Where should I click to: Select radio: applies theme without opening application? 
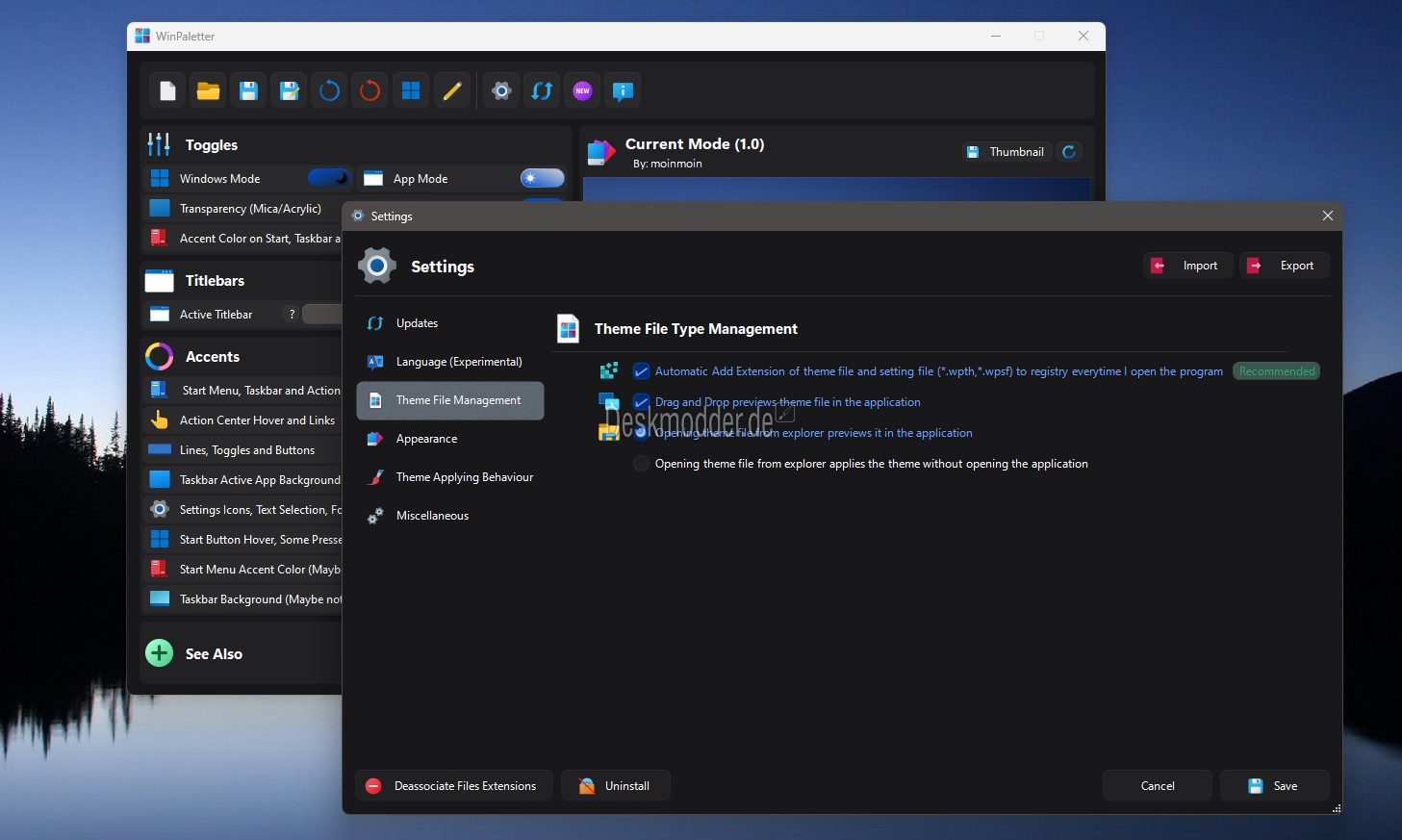pos(641,464)
